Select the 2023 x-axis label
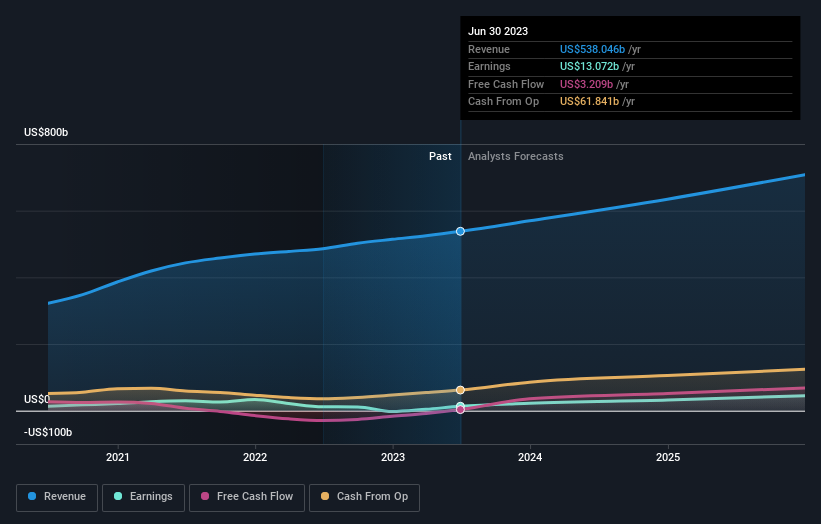Image resolution: width=821 pixels, height=524 pixels. 393,457
